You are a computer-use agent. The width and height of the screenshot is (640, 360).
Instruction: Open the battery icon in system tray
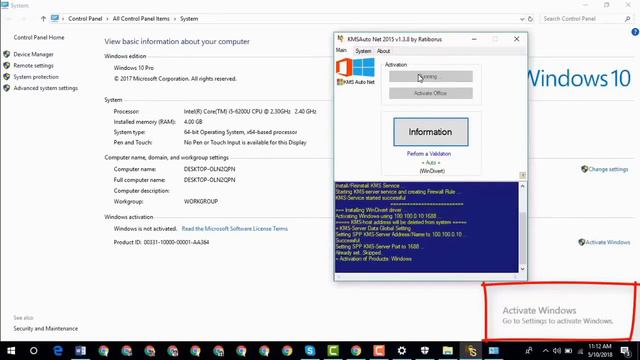click(x=568, y=351)
